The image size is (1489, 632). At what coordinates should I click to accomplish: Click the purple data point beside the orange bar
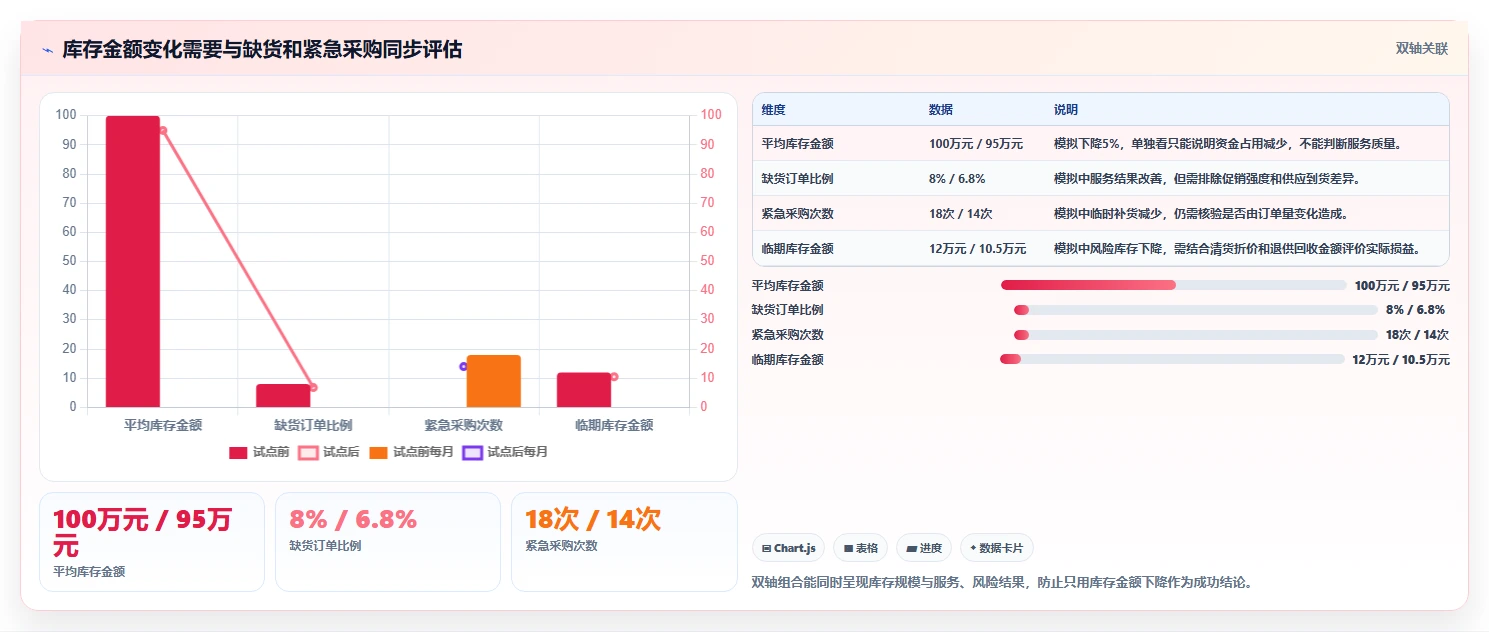click(x=463, y=367)
